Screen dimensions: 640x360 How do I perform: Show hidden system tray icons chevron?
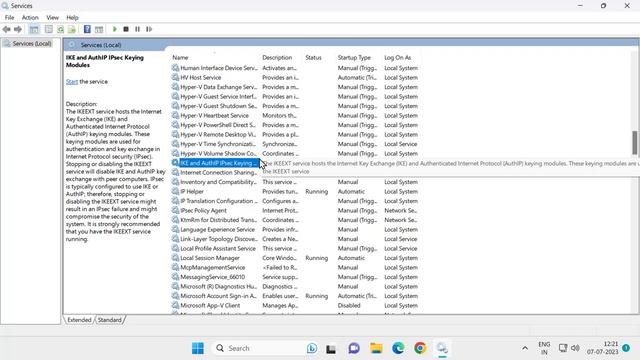pyautogui.click(x=525, y=348)
